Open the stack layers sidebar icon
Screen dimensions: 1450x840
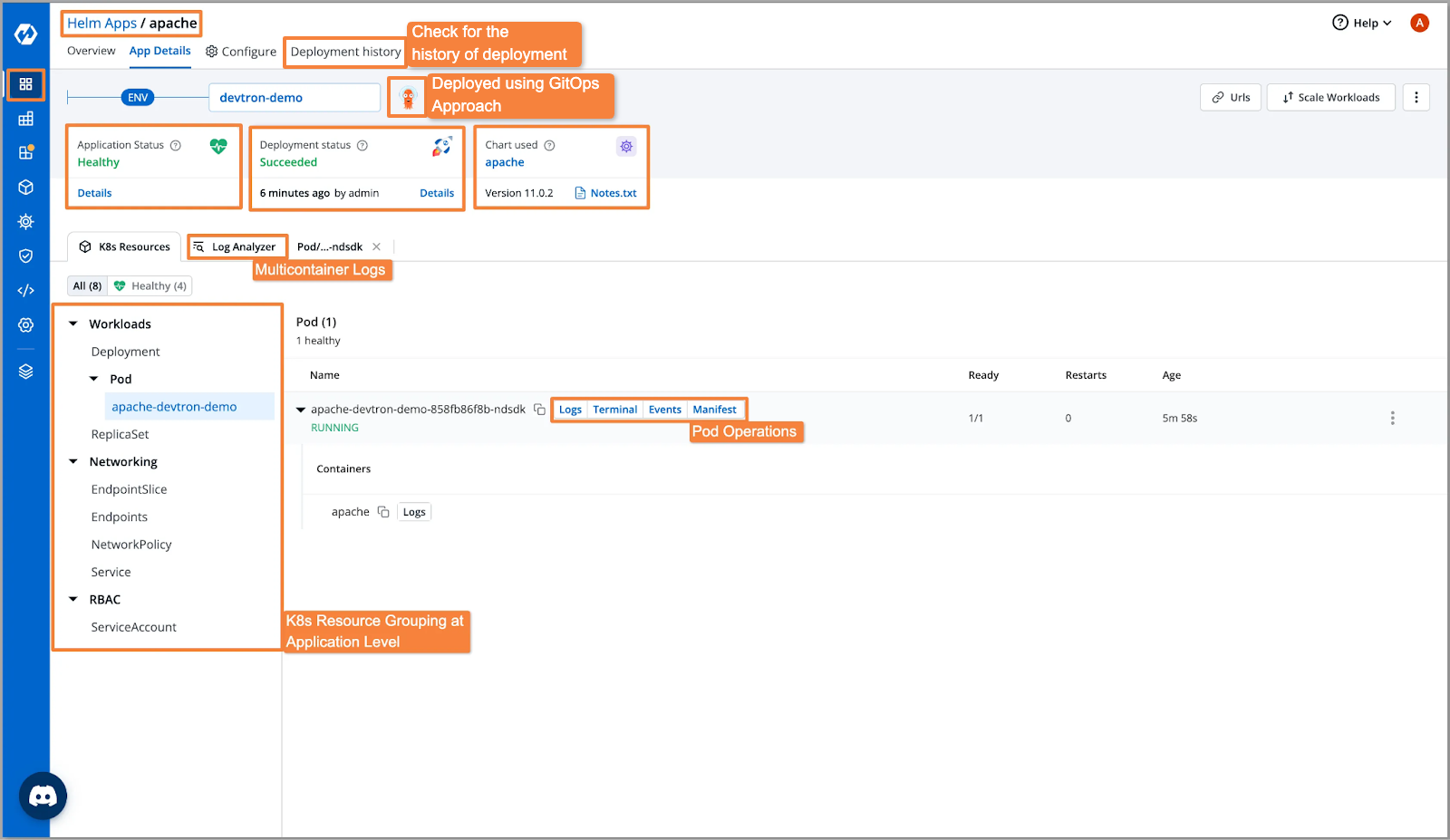click(25, 372)
